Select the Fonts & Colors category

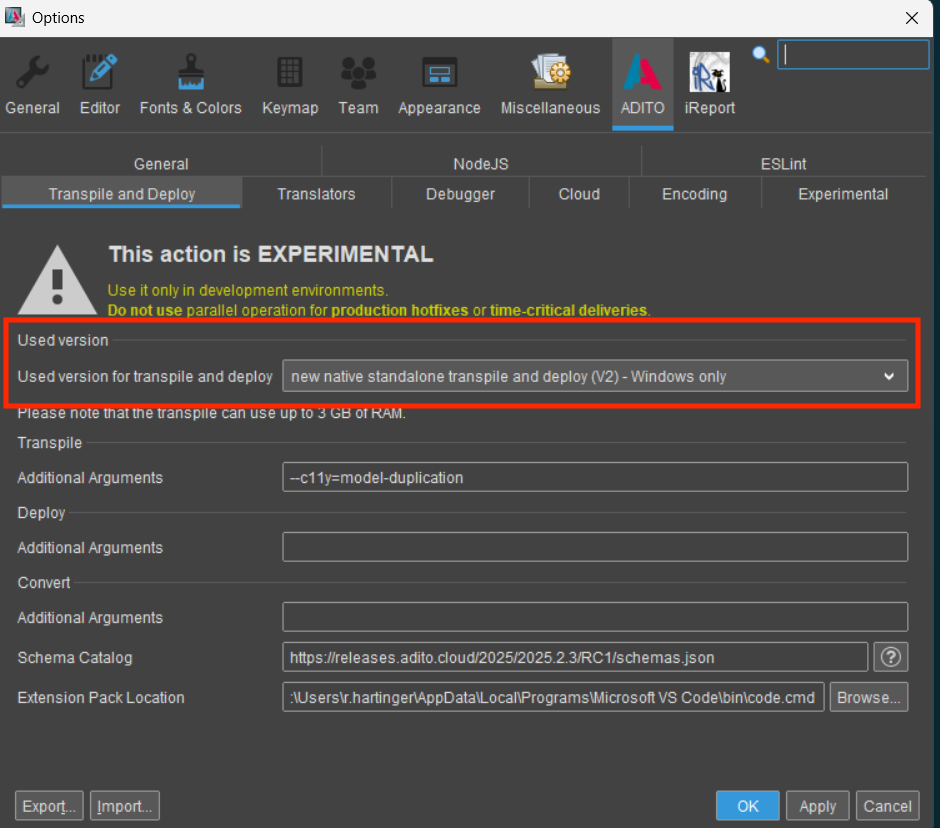190,85
